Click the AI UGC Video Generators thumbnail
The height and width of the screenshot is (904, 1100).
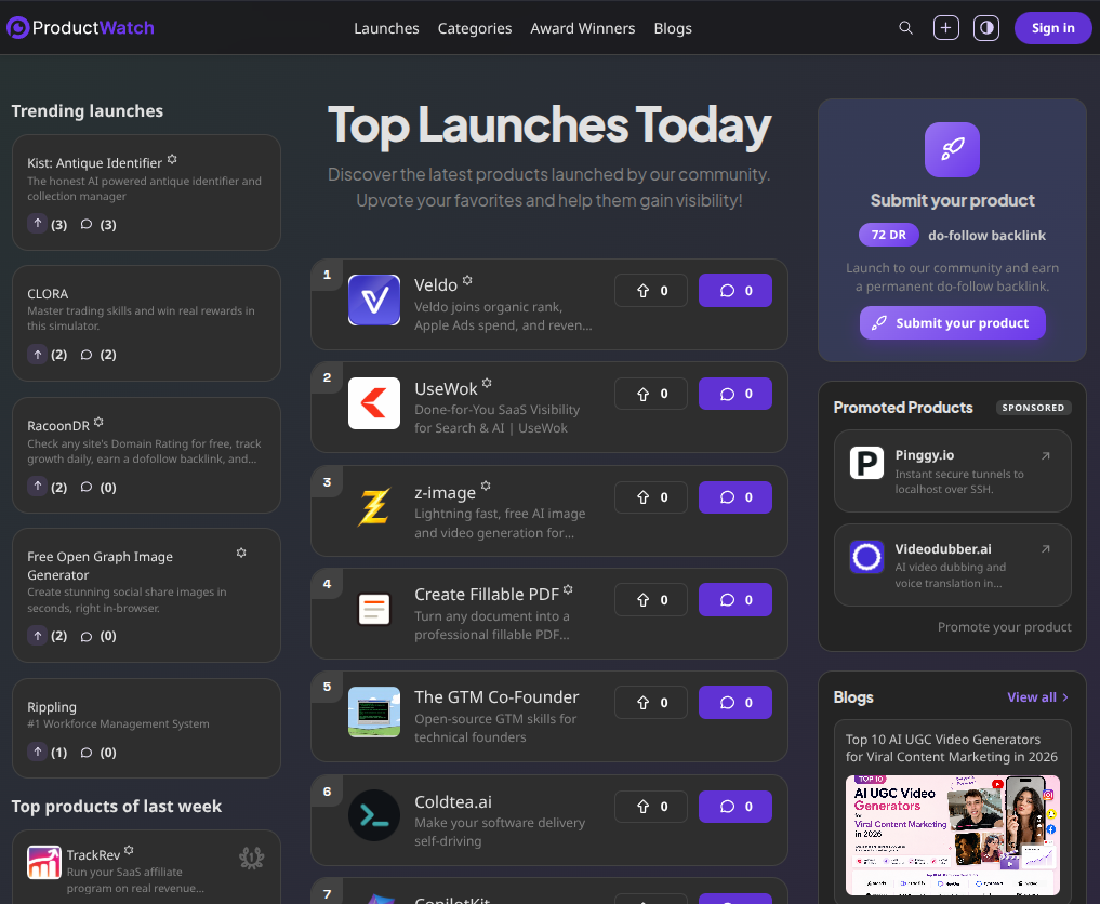pos(953,835)
